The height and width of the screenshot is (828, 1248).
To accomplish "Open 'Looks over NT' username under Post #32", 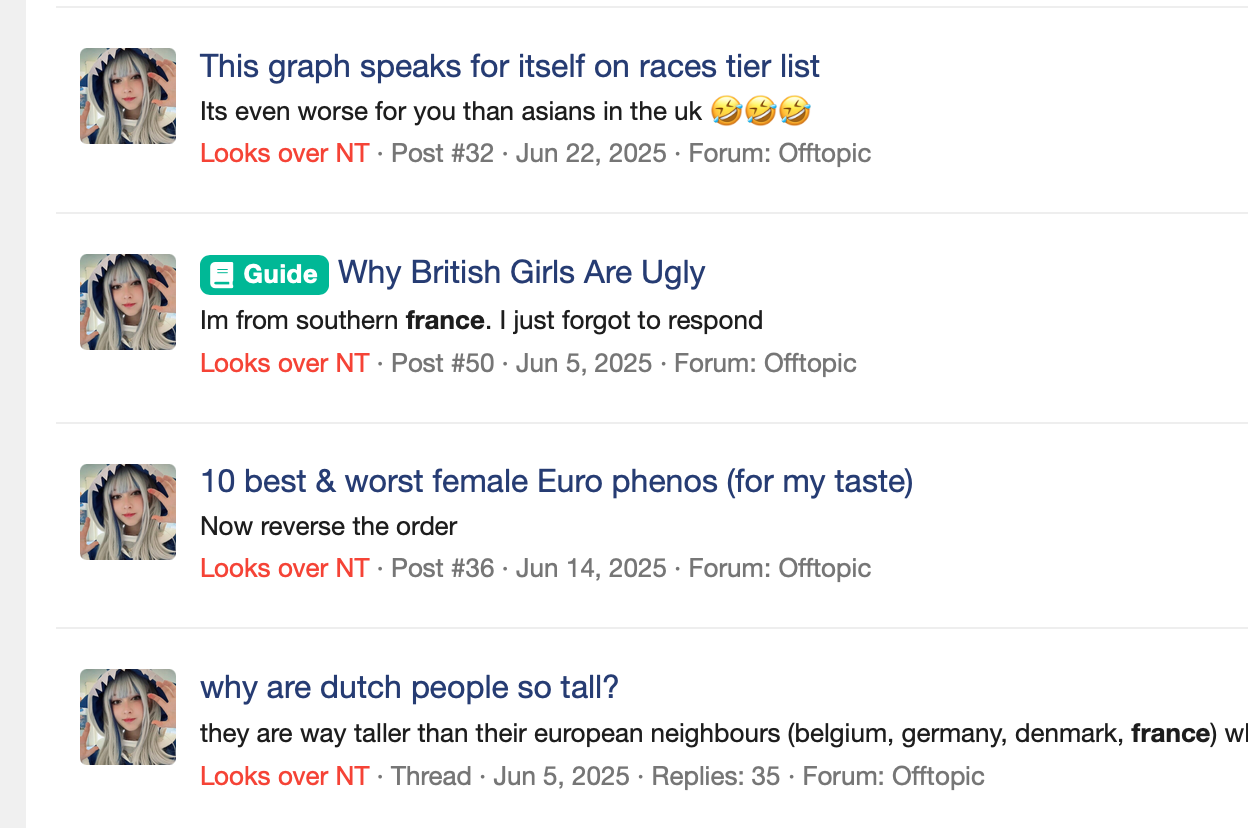I will click(x=285, y=154).
